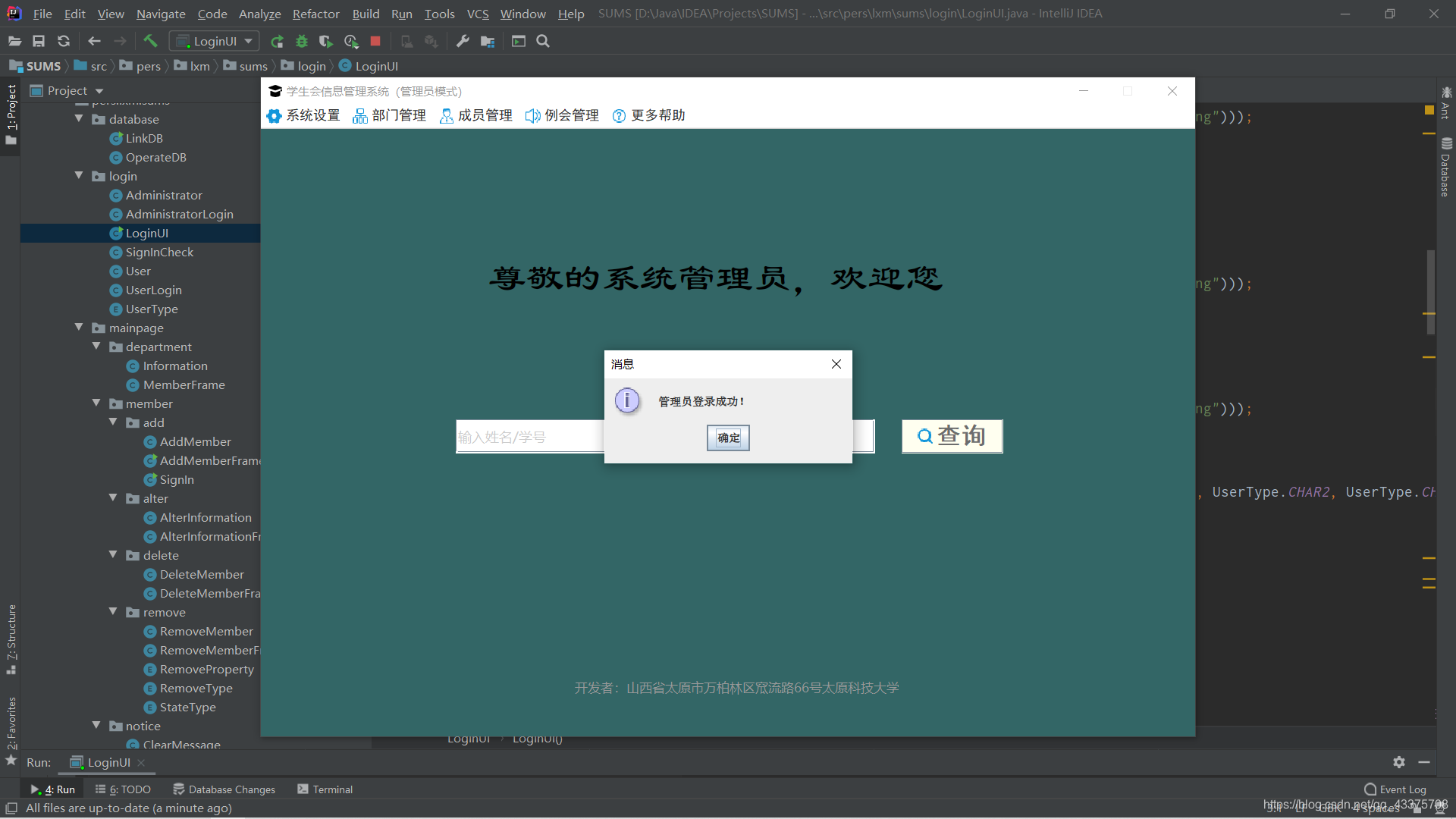Click the Search Everywhere magnifier icon
This screenshot has height=819, width=1456.
pos(543,41)
